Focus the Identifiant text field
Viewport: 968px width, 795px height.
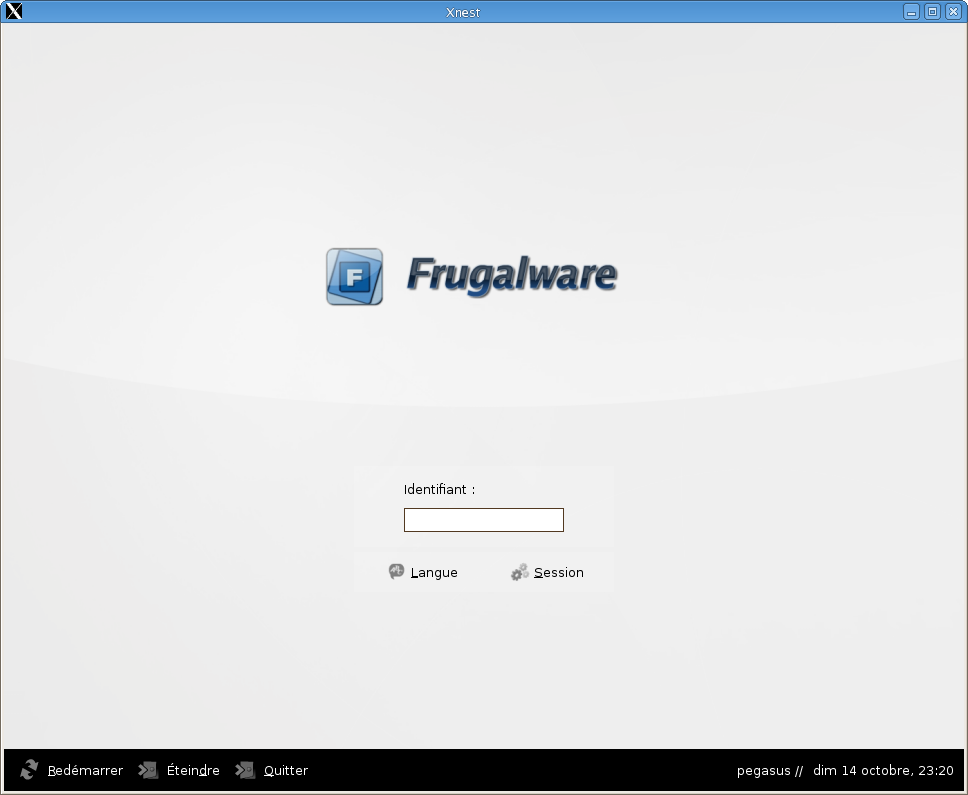click(483, 520)
